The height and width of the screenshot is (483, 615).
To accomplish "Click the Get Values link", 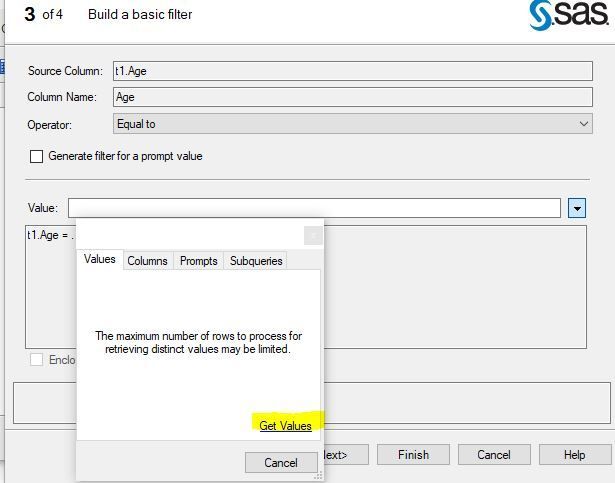I will (x=286, y=426).
